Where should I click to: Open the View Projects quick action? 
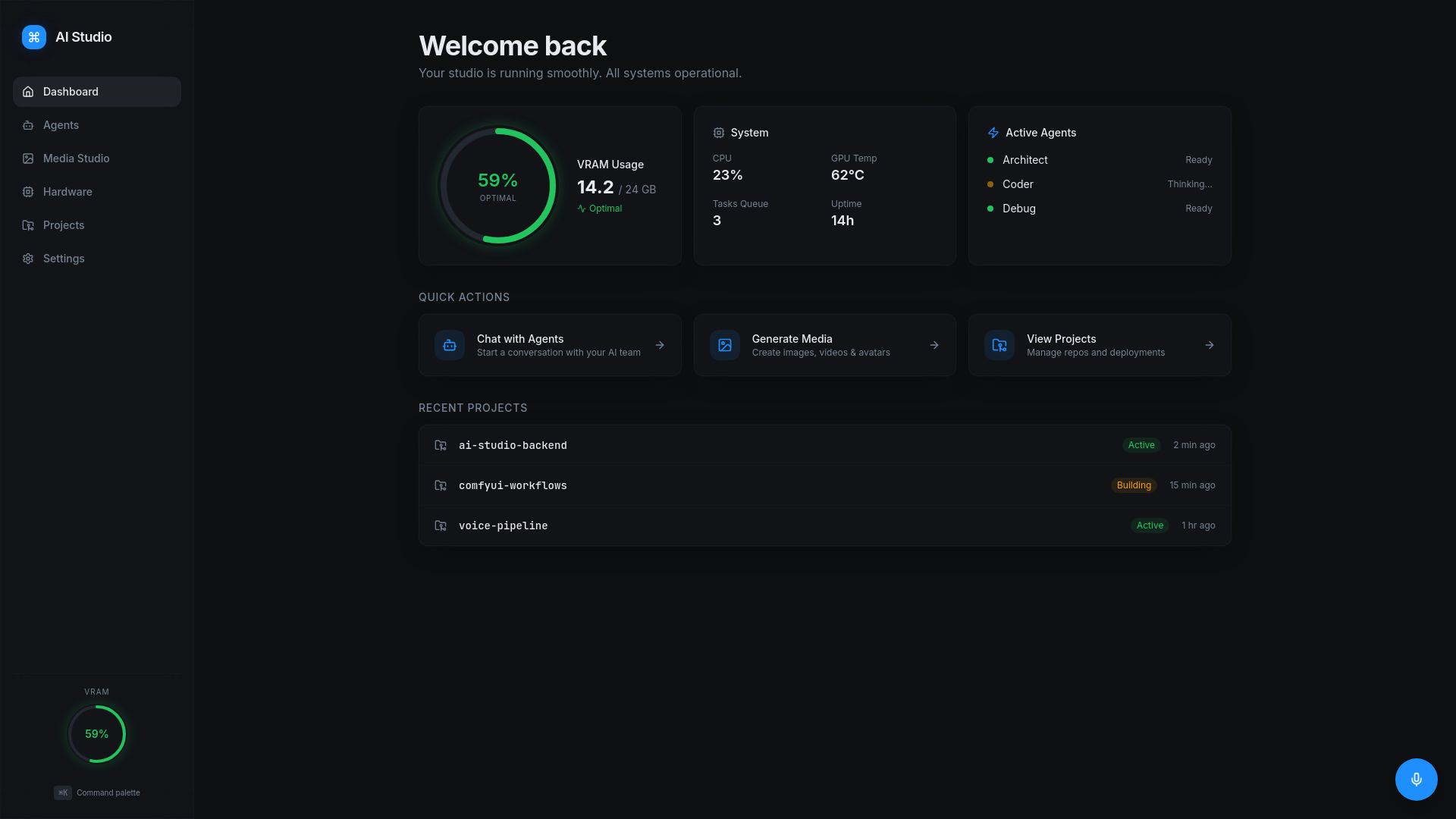click(1100, 345)
